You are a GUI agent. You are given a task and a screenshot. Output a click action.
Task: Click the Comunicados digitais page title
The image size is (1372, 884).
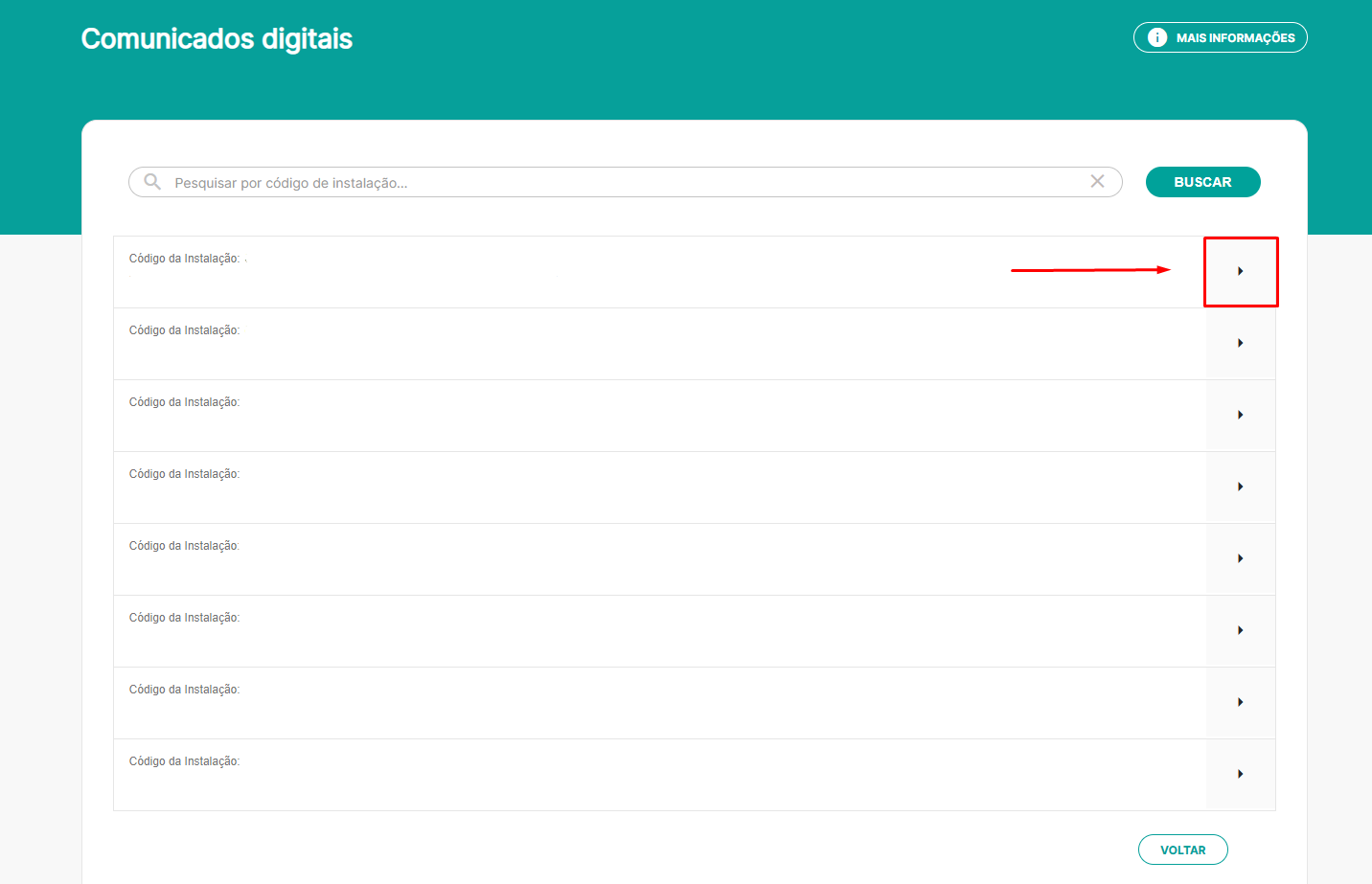[217, 39]
